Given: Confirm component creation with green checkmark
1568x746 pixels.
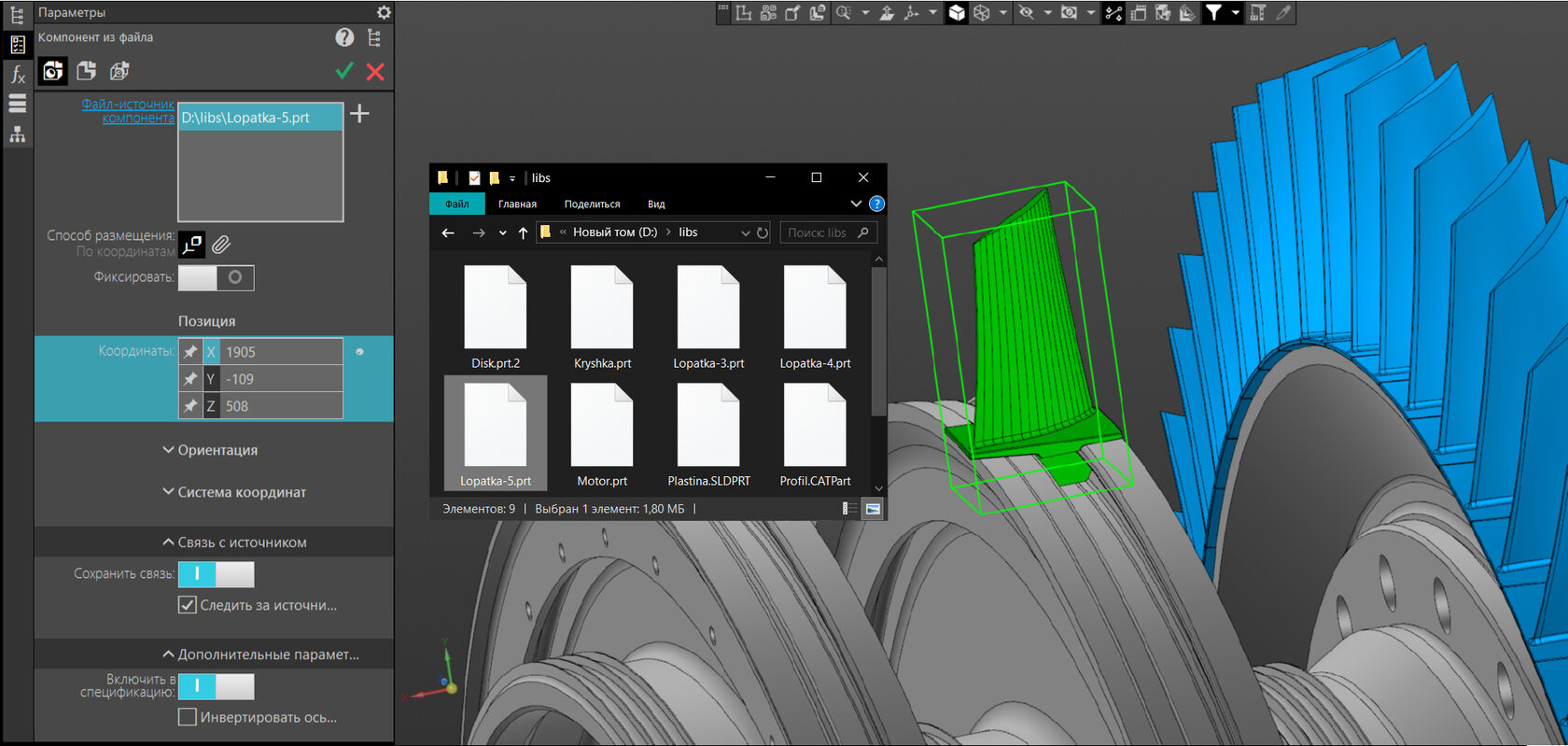Looking at the screenshot, I should point(344,71).
